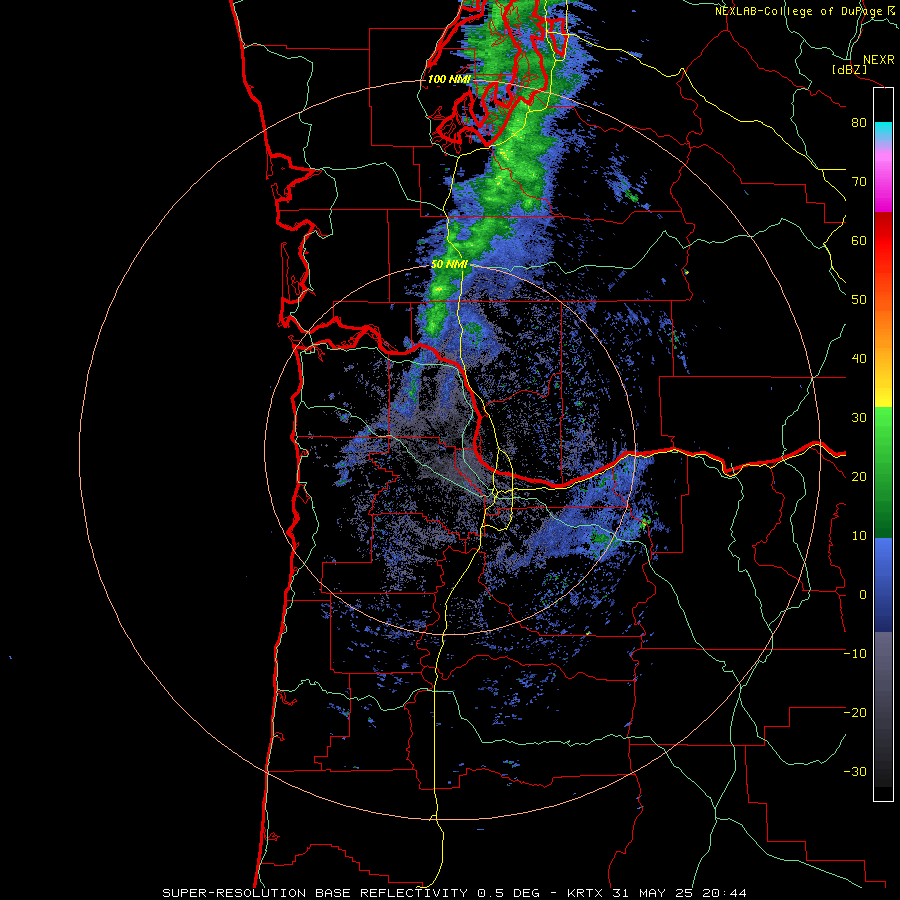
Task: Click the cyan top segment of the color bar
Action: tap(883, 131)
